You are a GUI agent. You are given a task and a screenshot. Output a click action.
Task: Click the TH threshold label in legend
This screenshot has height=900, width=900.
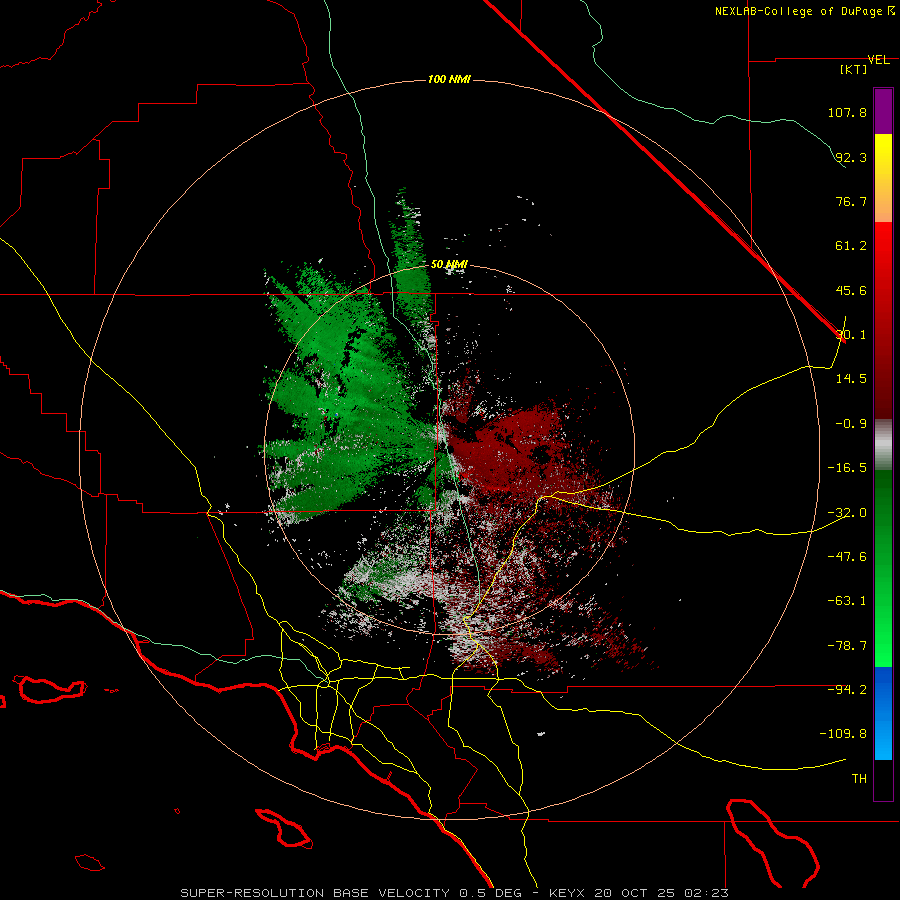pos(859,778)
